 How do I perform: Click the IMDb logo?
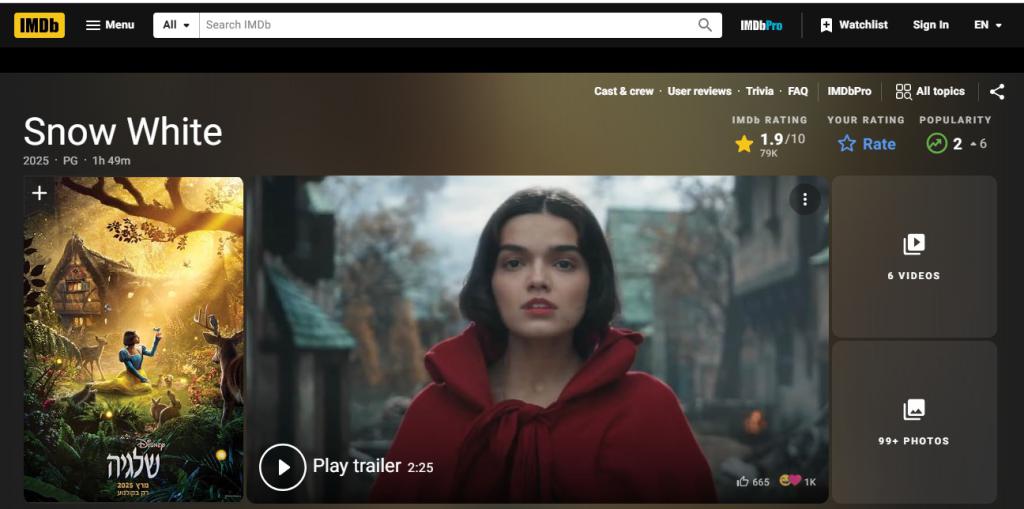(x=39, y=25)
